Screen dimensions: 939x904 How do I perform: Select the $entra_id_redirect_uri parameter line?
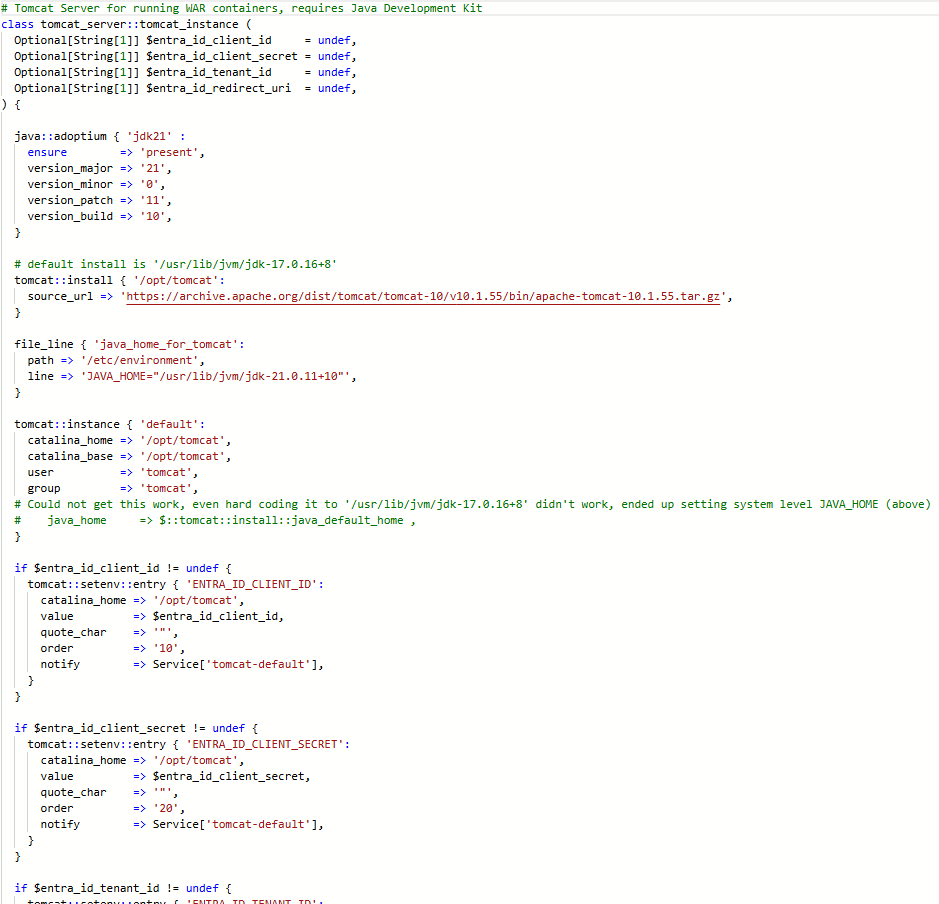[185, 89]
